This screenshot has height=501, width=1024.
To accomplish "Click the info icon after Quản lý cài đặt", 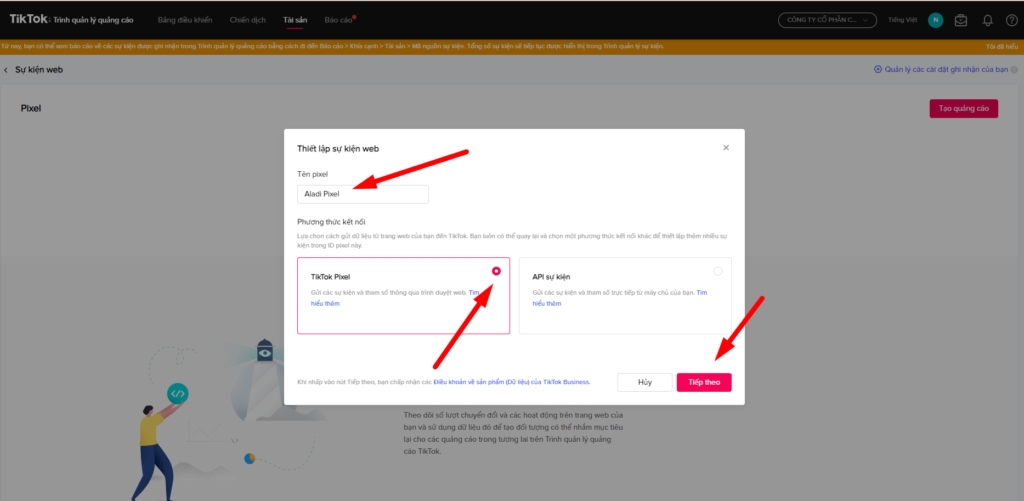I will click(878, 70).
